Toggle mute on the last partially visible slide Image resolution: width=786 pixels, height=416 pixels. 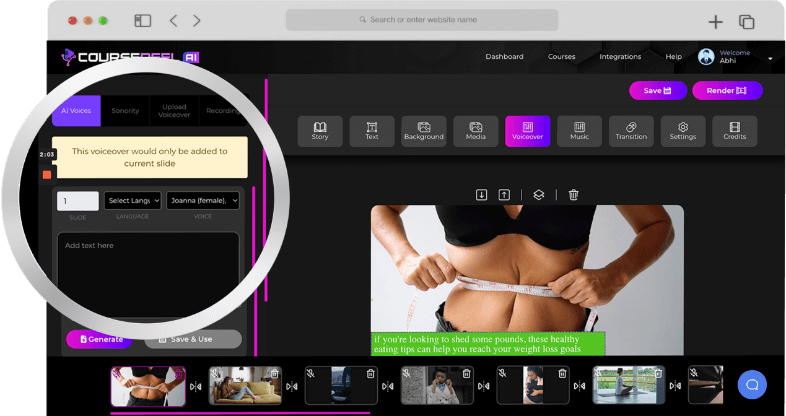click(x=694, y=373)
